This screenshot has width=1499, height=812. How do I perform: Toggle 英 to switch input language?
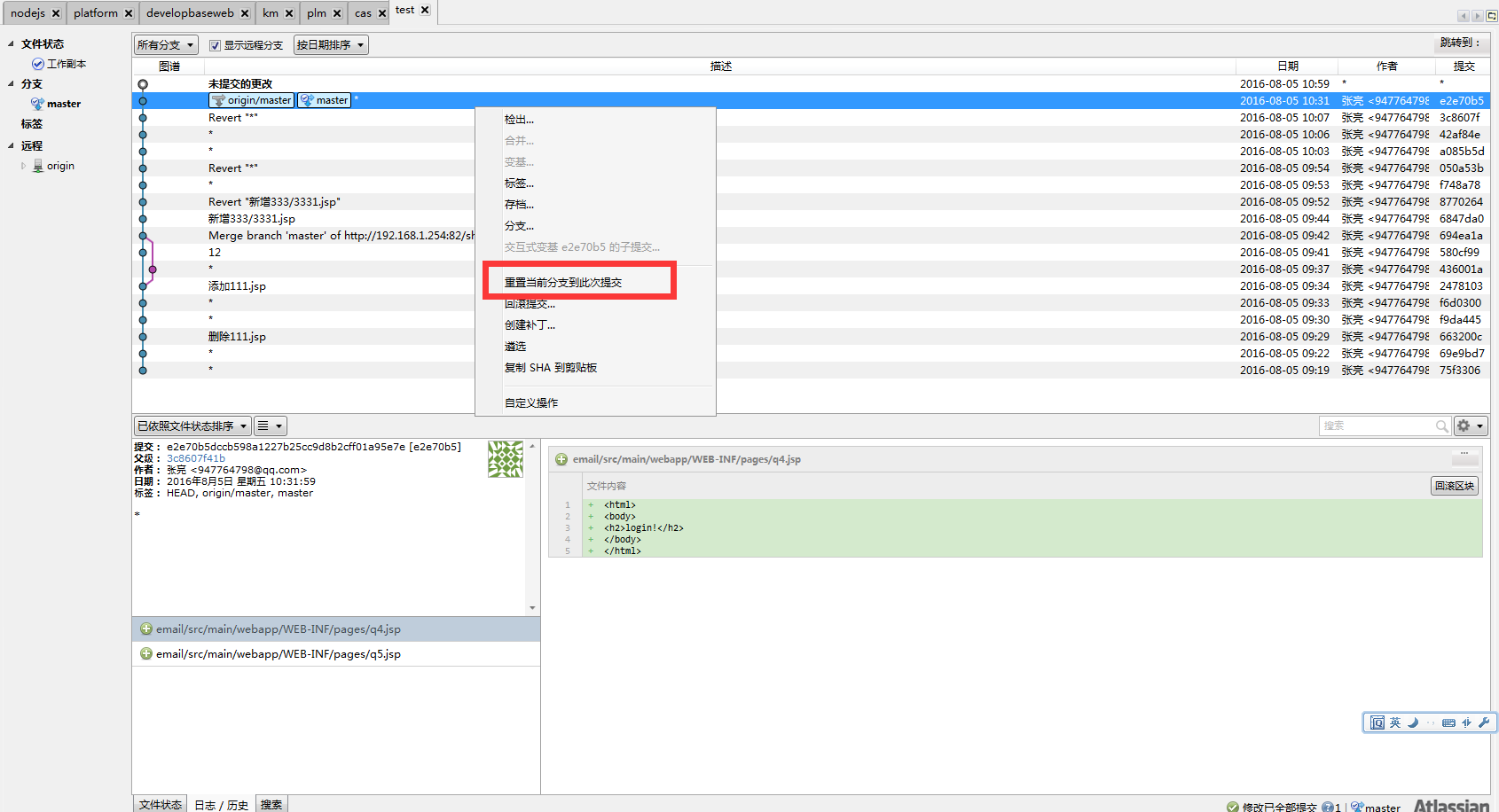1395,722
